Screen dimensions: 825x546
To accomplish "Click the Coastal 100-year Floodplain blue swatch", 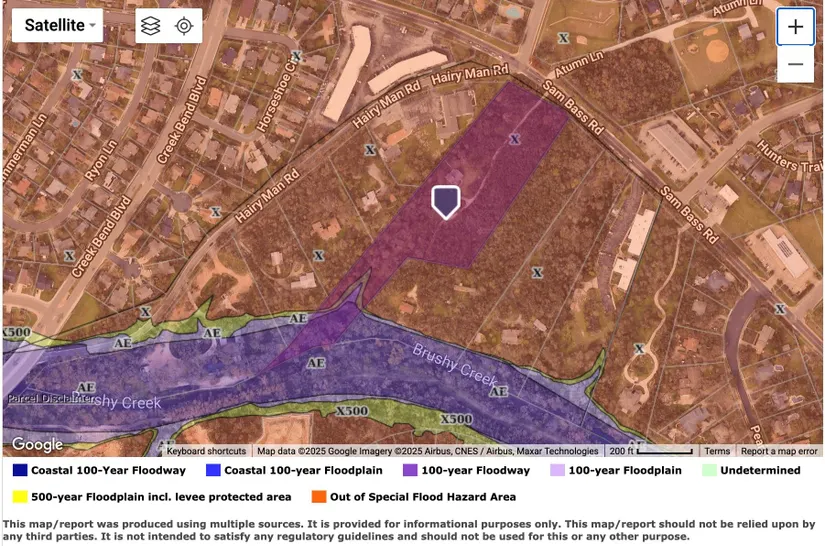I will click(212, 470).
